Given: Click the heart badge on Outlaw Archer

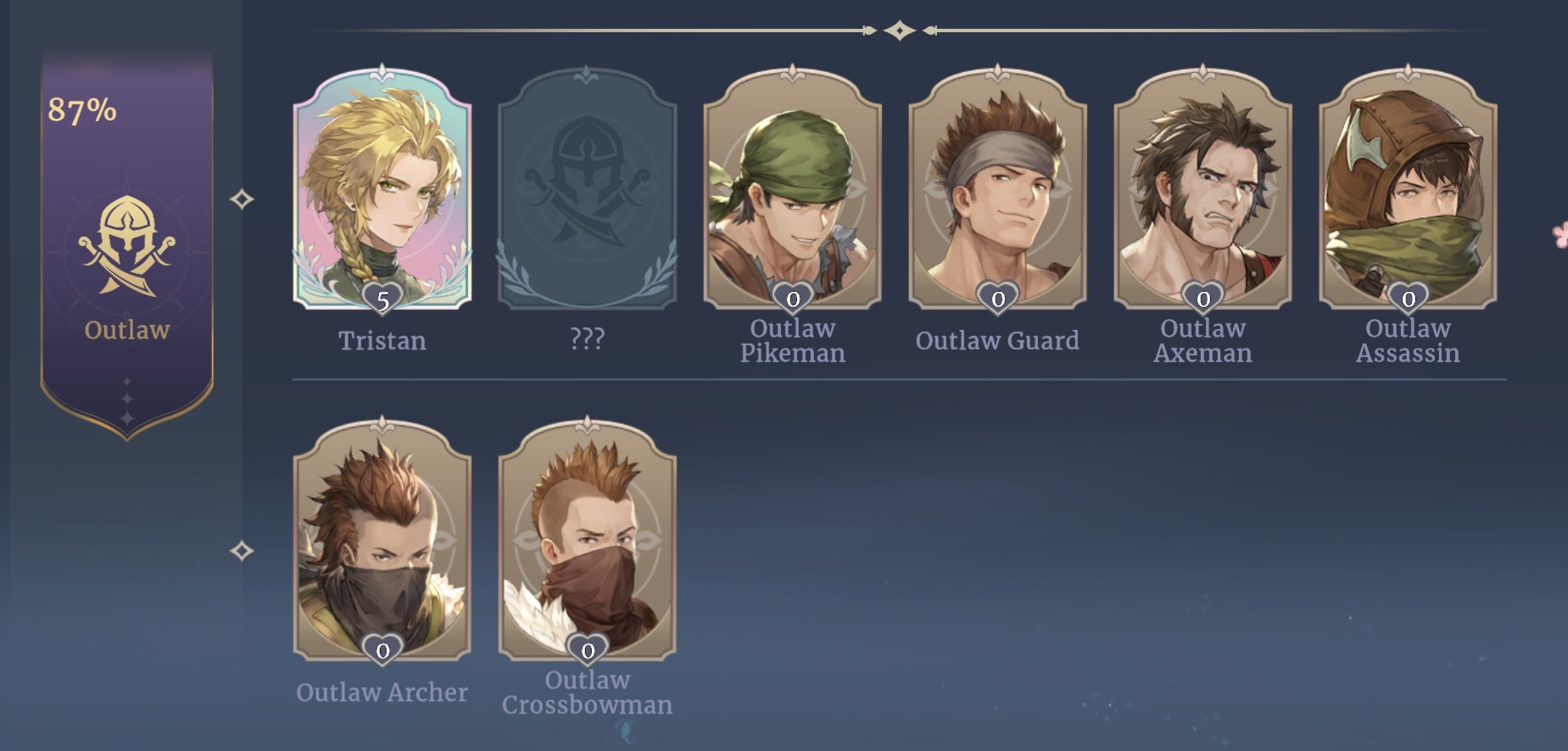Looking at the screenshot, I should 382,651.
